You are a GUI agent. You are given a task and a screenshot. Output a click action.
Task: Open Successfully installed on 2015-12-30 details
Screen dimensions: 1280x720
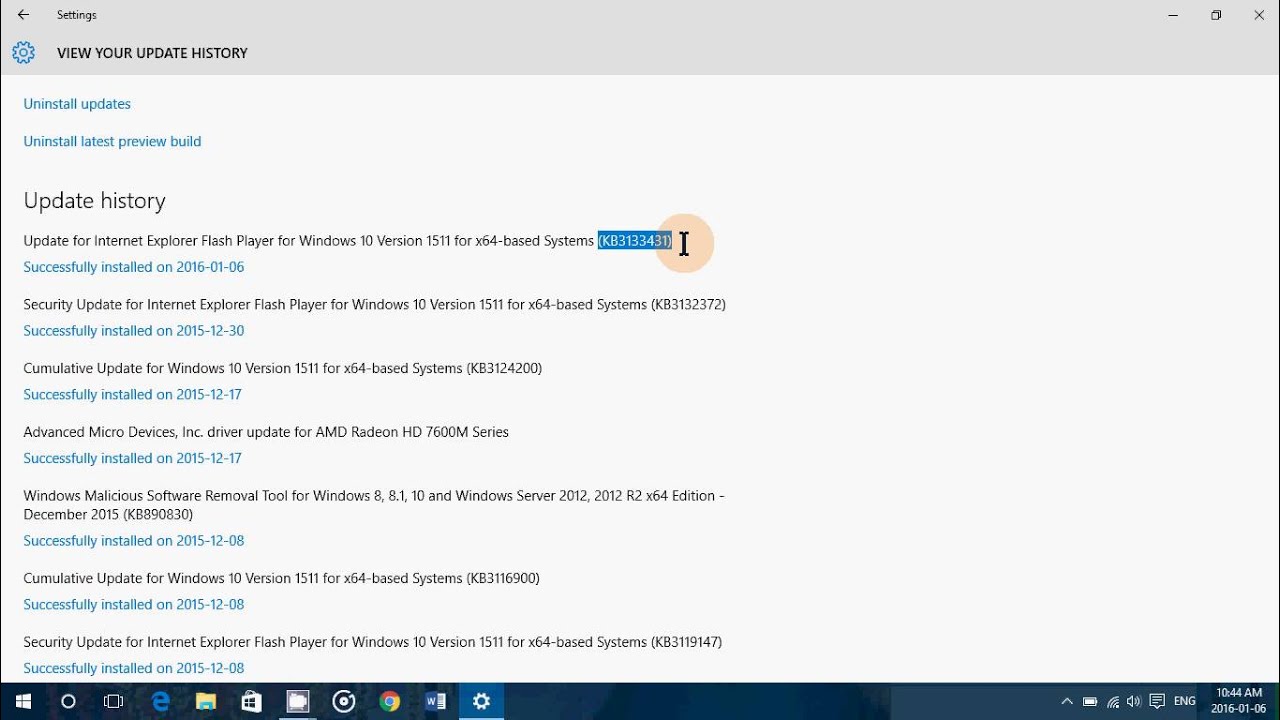[x=134, y=331]
